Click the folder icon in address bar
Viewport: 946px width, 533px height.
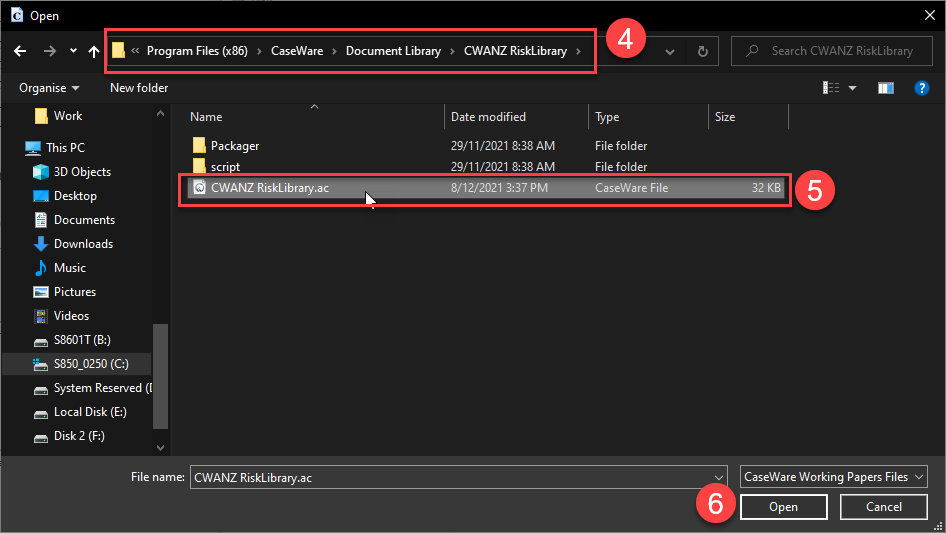(x=118, y=51)
